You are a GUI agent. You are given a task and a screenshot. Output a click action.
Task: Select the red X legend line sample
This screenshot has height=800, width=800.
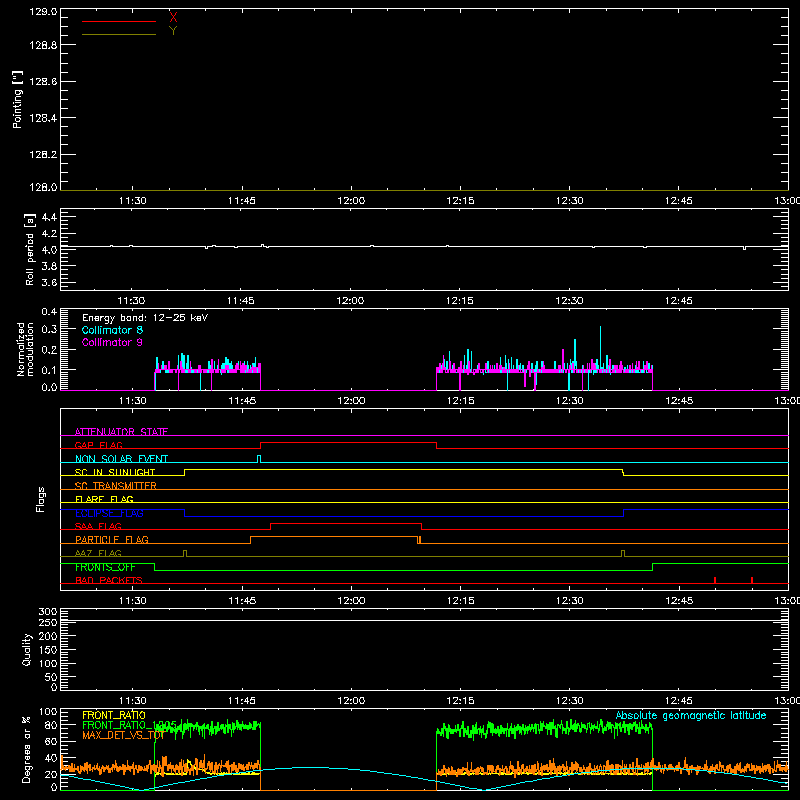(x=119, y=21)
